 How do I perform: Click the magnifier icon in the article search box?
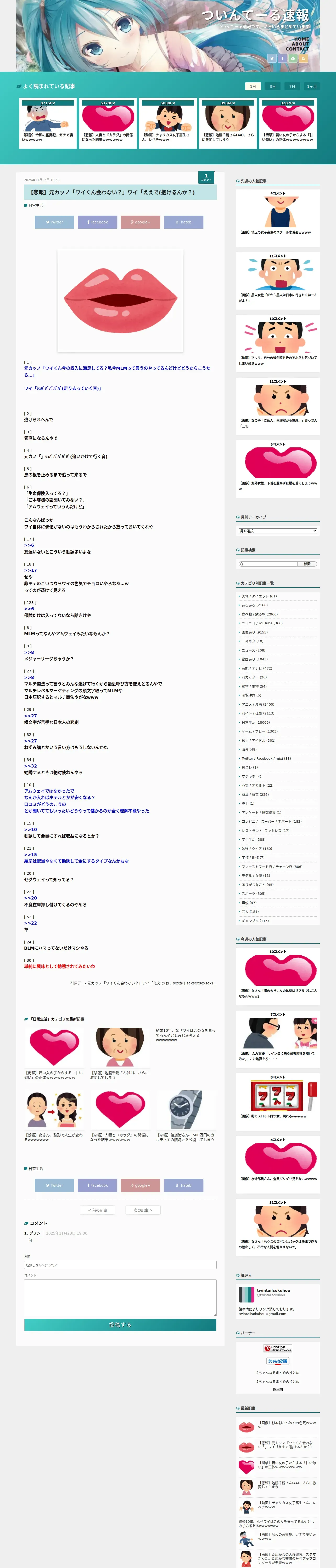coord(242,564)
